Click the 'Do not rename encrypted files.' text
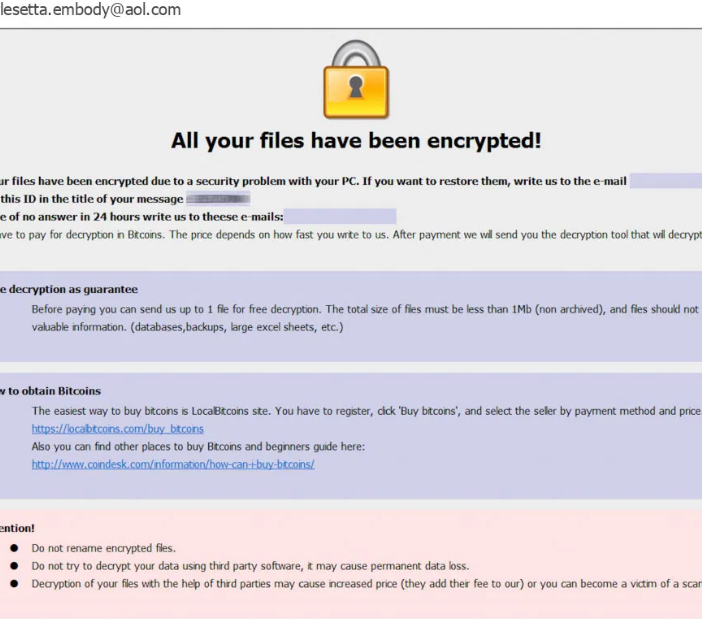The image size is (702, 619). pyautogui.click(x=103, y=548)
